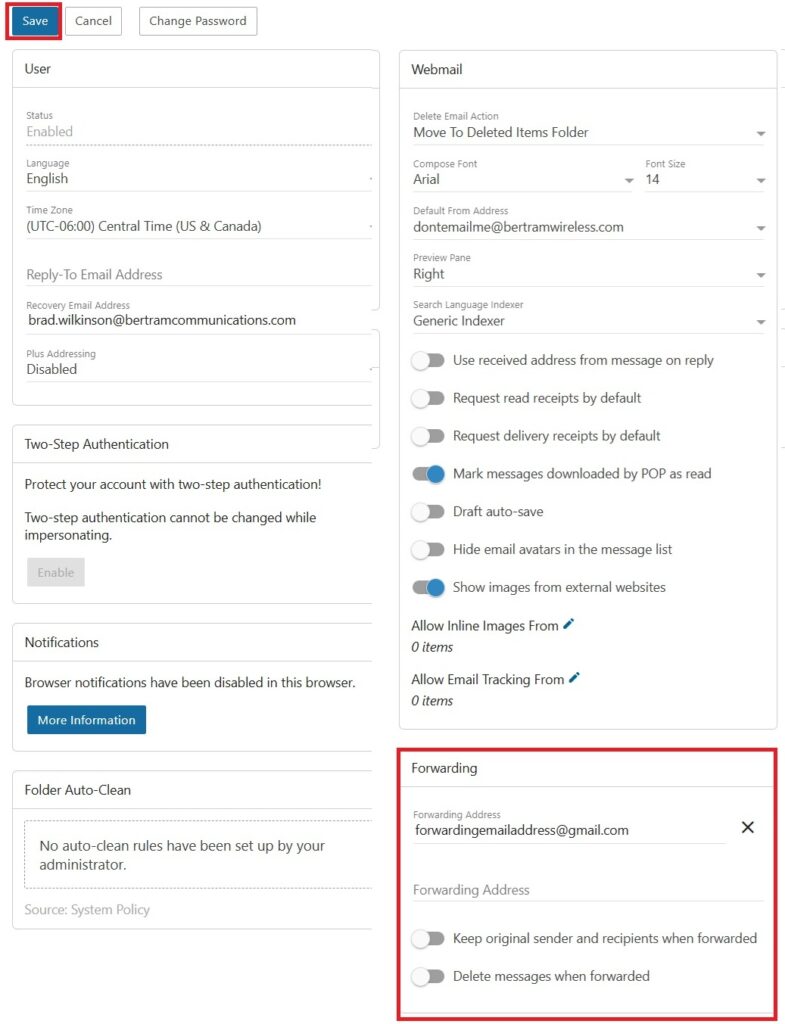
Task: Open the Delete Email Action dropdown
Action: 588,132
